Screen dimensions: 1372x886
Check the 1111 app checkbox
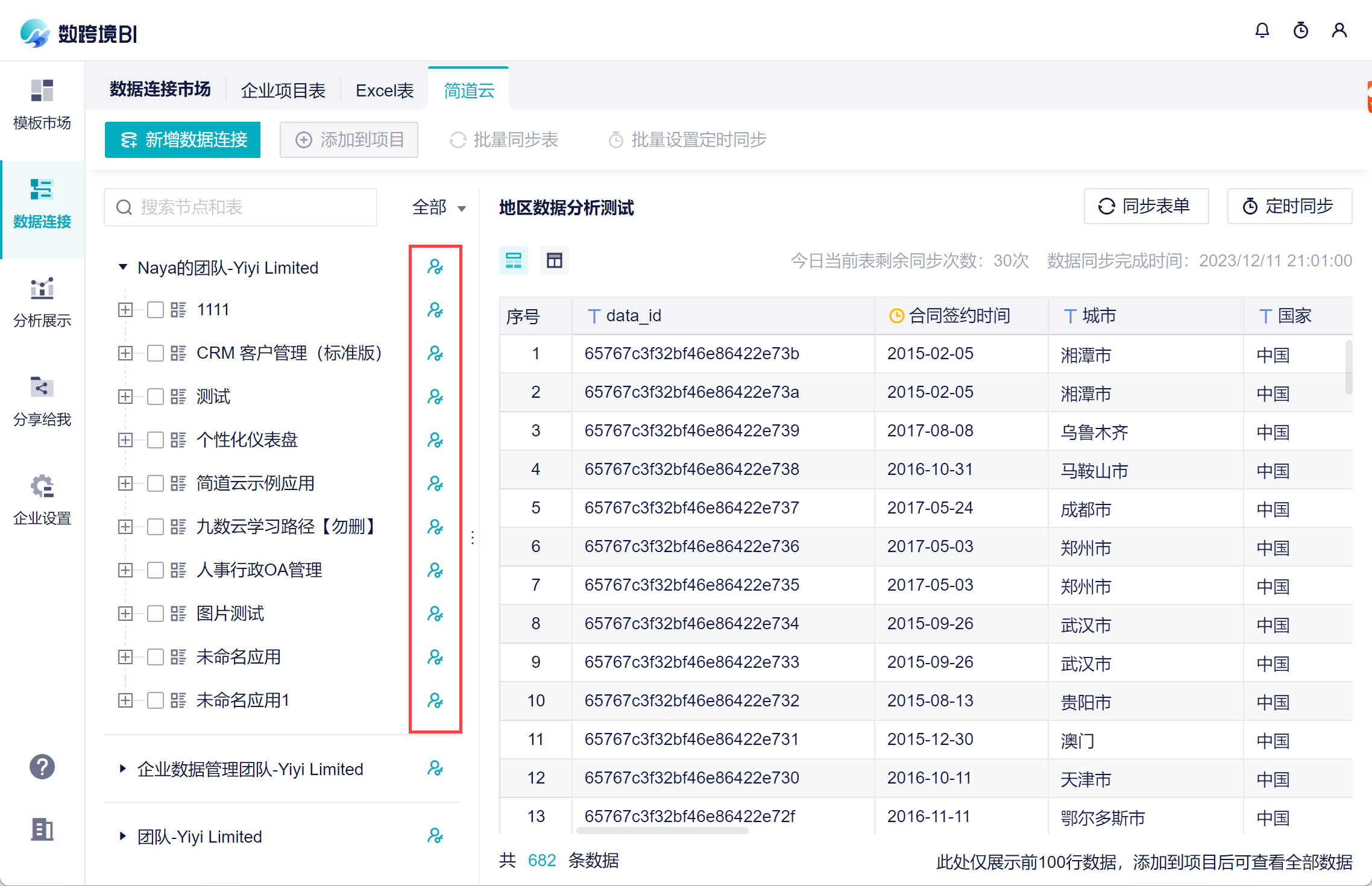[156, 310]
